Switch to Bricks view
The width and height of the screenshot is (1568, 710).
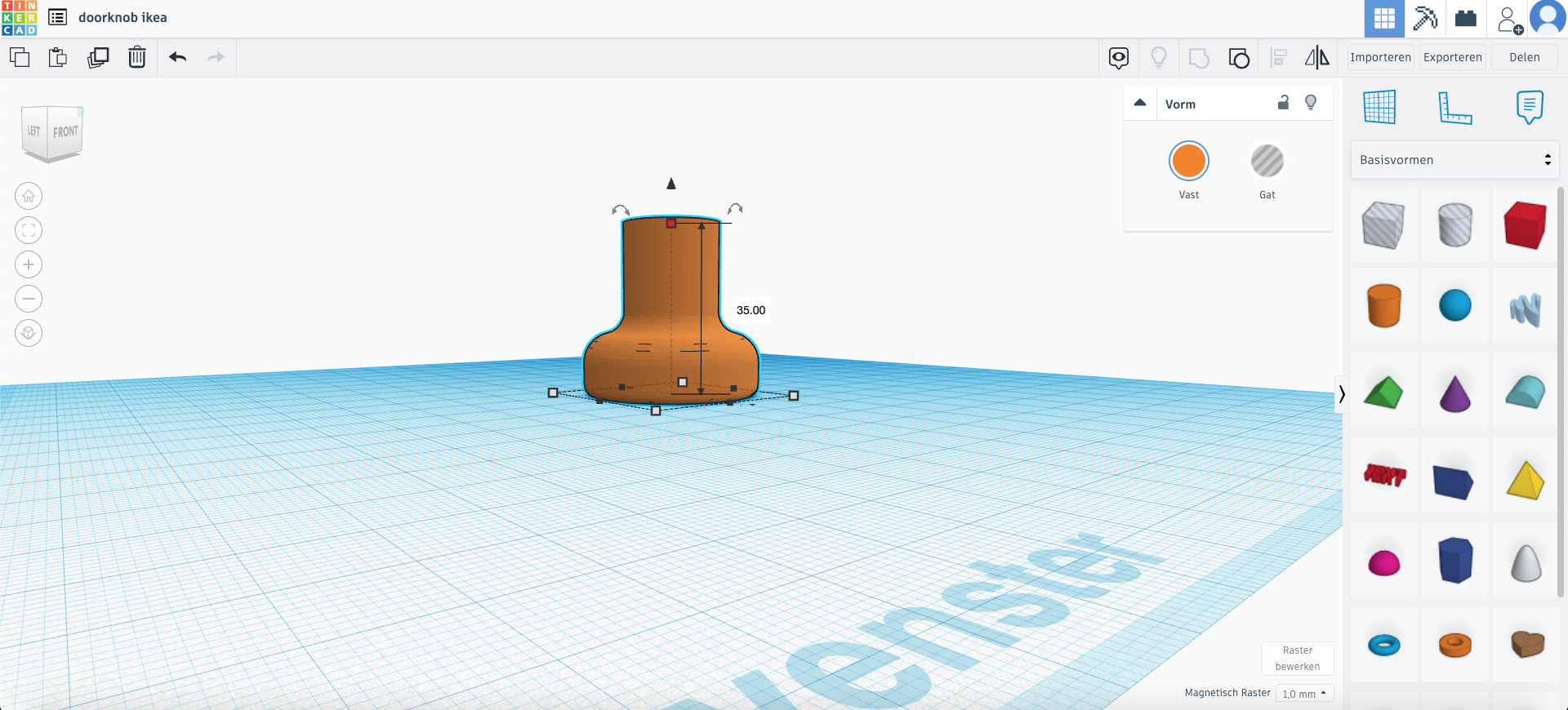point(1466,18)
